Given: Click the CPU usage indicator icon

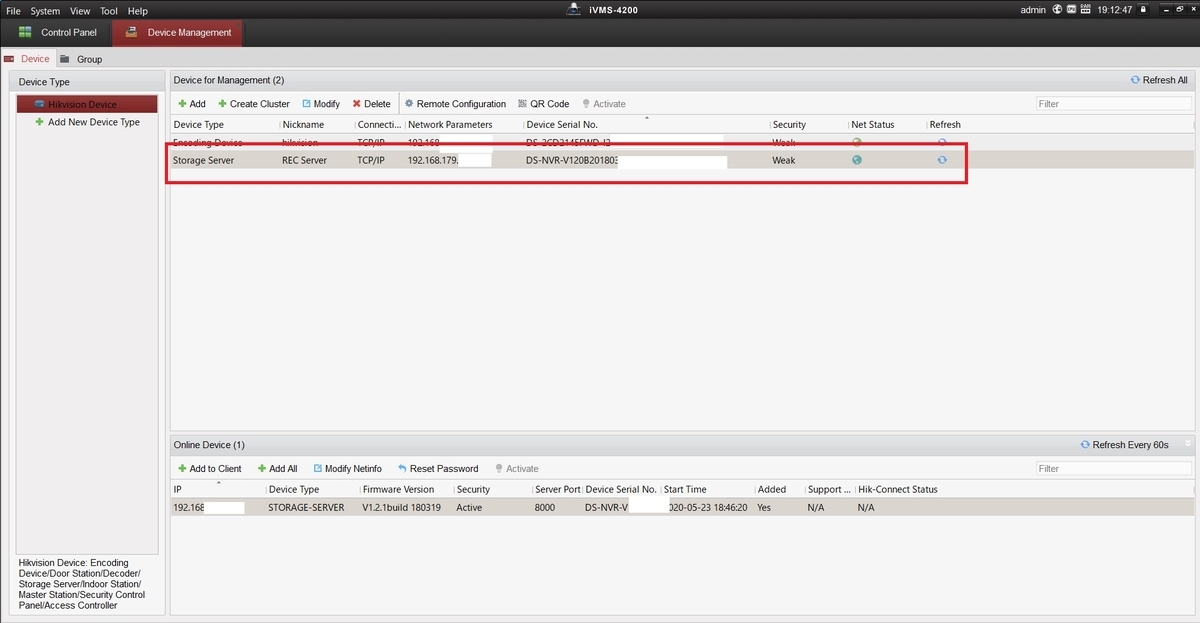Looking at the screenshot, I should click(1071, 10).
